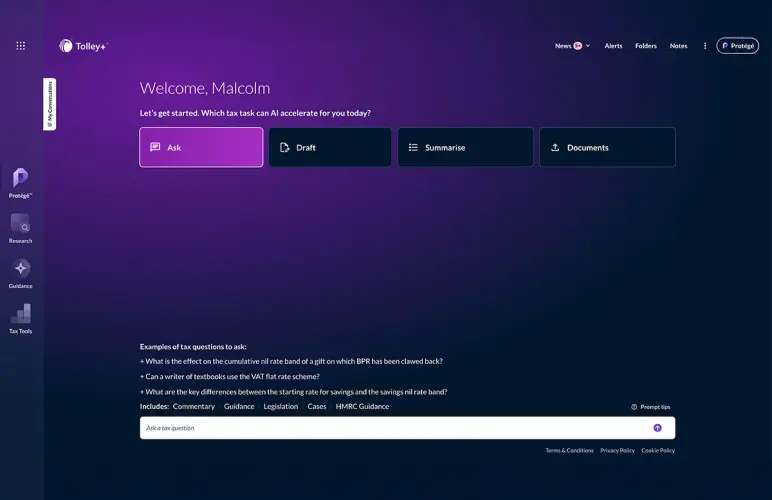The image size is (772, 500).
Task: Open the three-dot more options menu
Action: 705,46
